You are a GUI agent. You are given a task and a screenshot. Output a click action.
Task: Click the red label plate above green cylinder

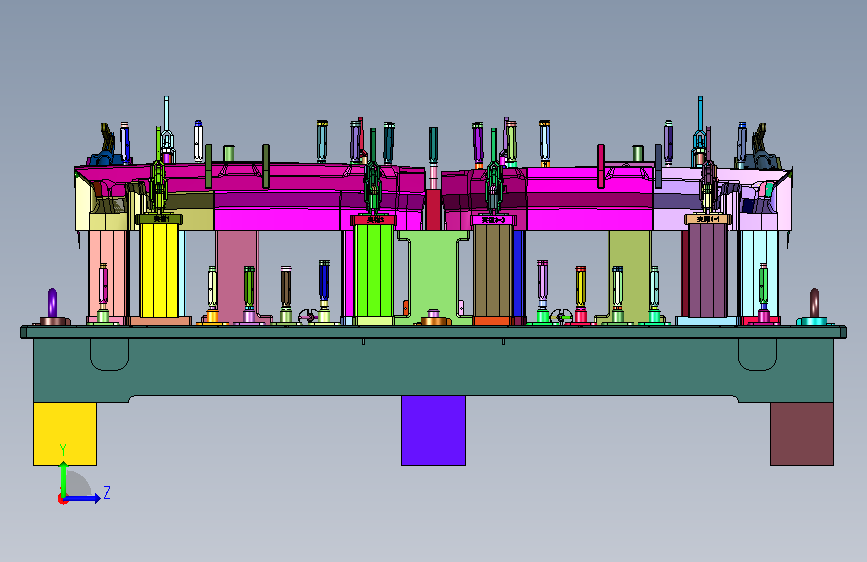[x=374, y=220]
